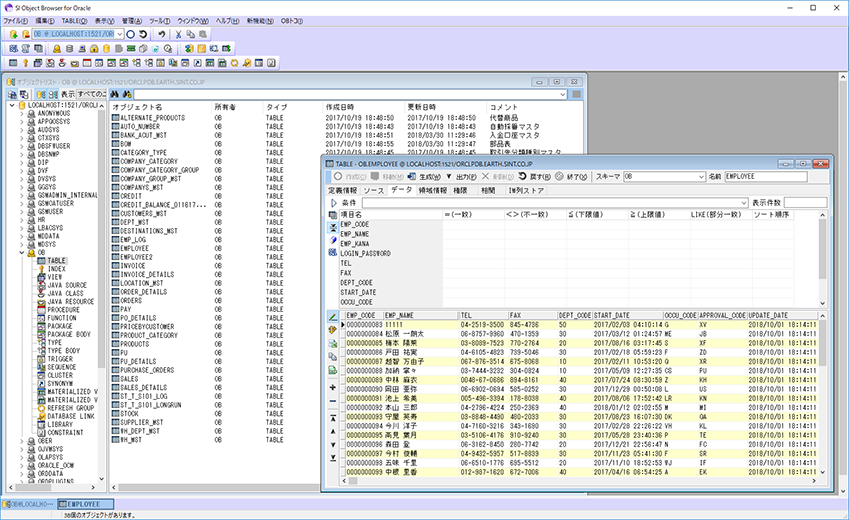
Task: Switch to the 定義情報 tab
Action: pos(343,189)
